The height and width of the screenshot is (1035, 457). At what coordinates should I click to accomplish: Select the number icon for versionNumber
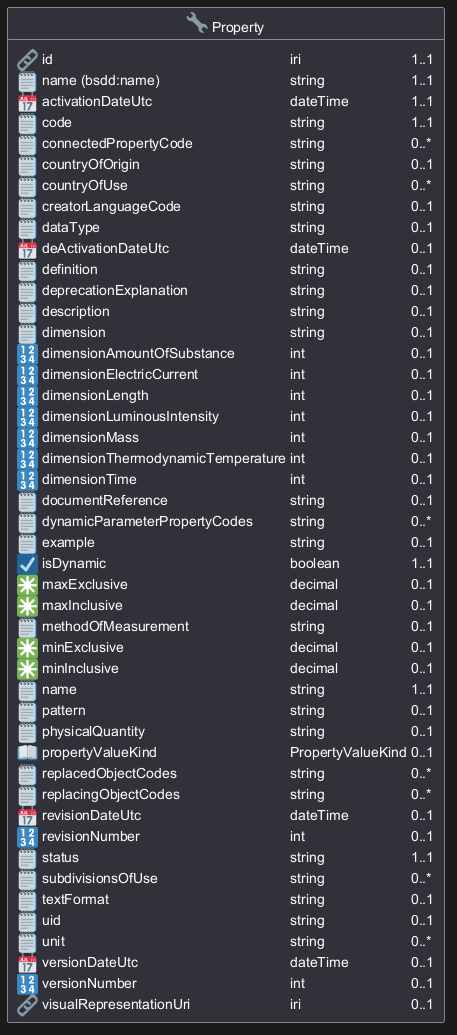(27, 984)
